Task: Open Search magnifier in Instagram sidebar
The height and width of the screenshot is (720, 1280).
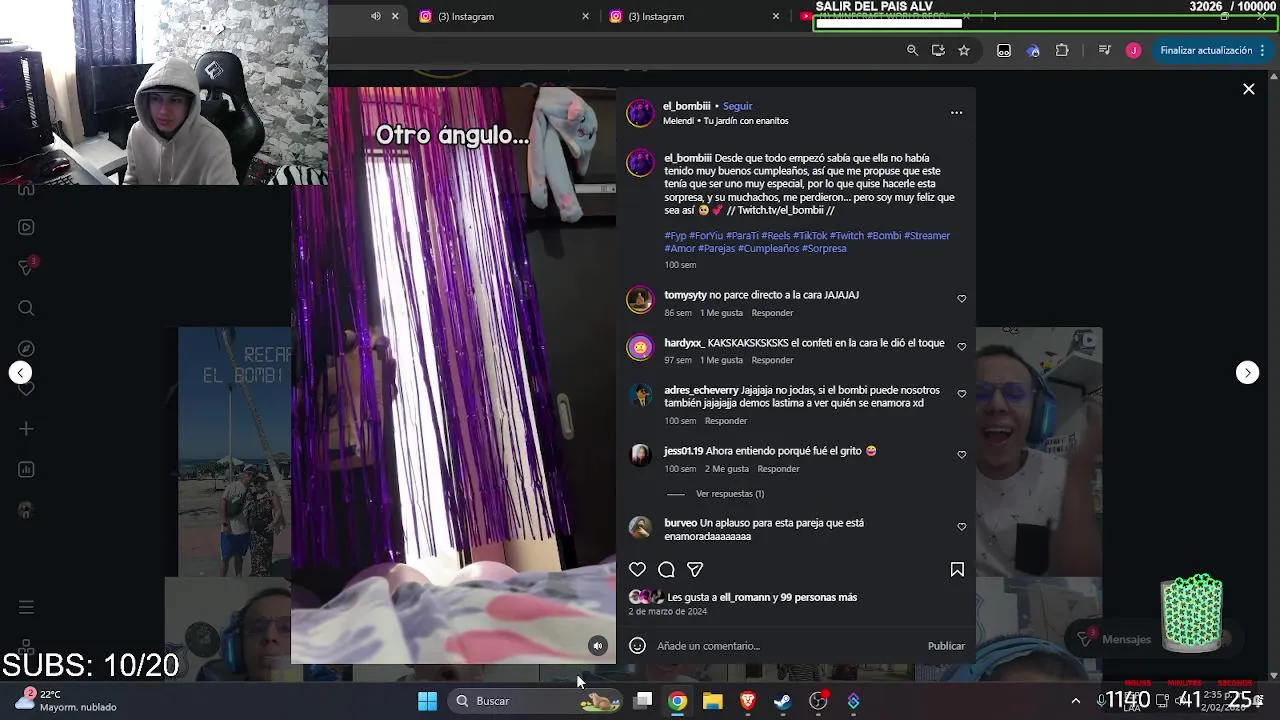Action: coord(27,308)
